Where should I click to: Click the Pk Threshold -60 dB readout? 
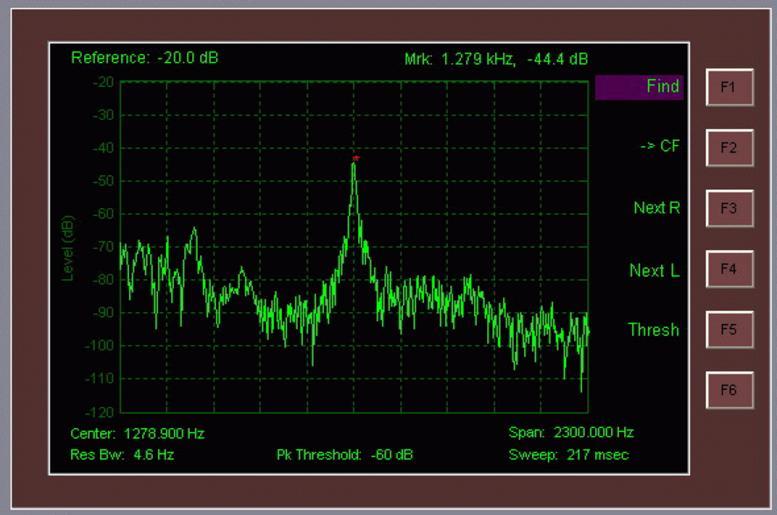(344, 454)
